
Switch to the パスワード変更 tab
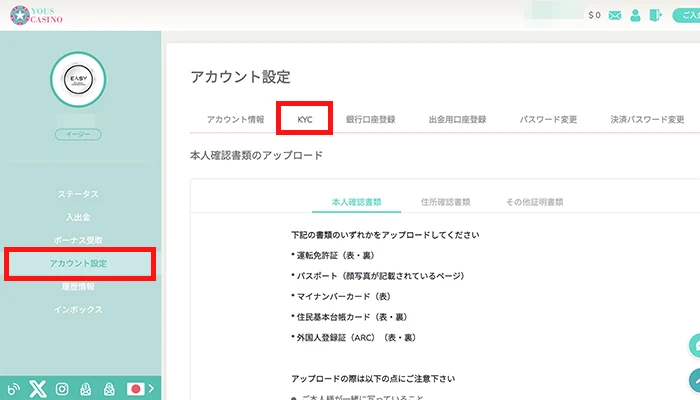(548, 120)
